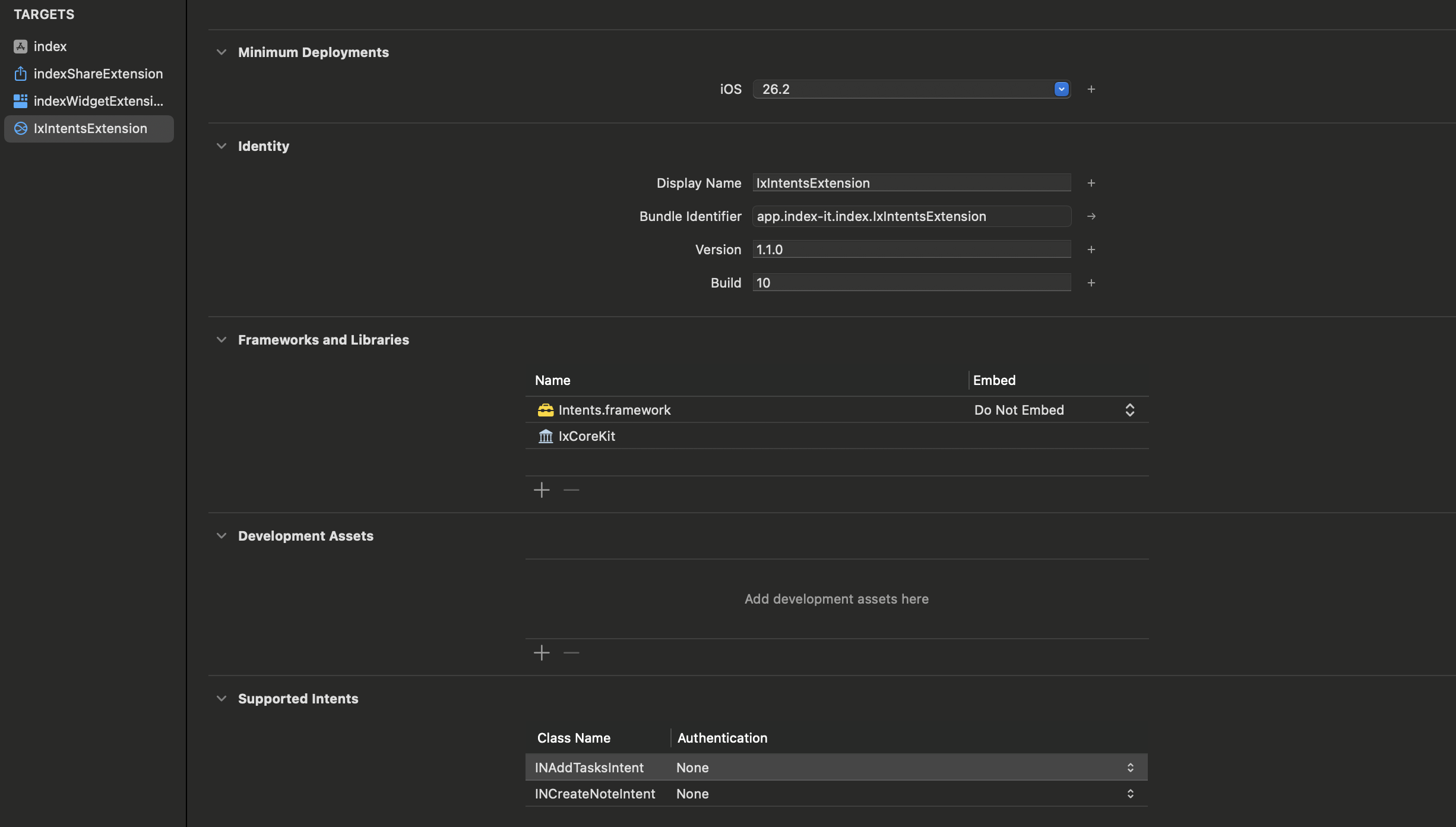The image size is (1456, 827).
Task: Click arrow icon next to Bundle Identifier
Action: tap(1091, 216)
